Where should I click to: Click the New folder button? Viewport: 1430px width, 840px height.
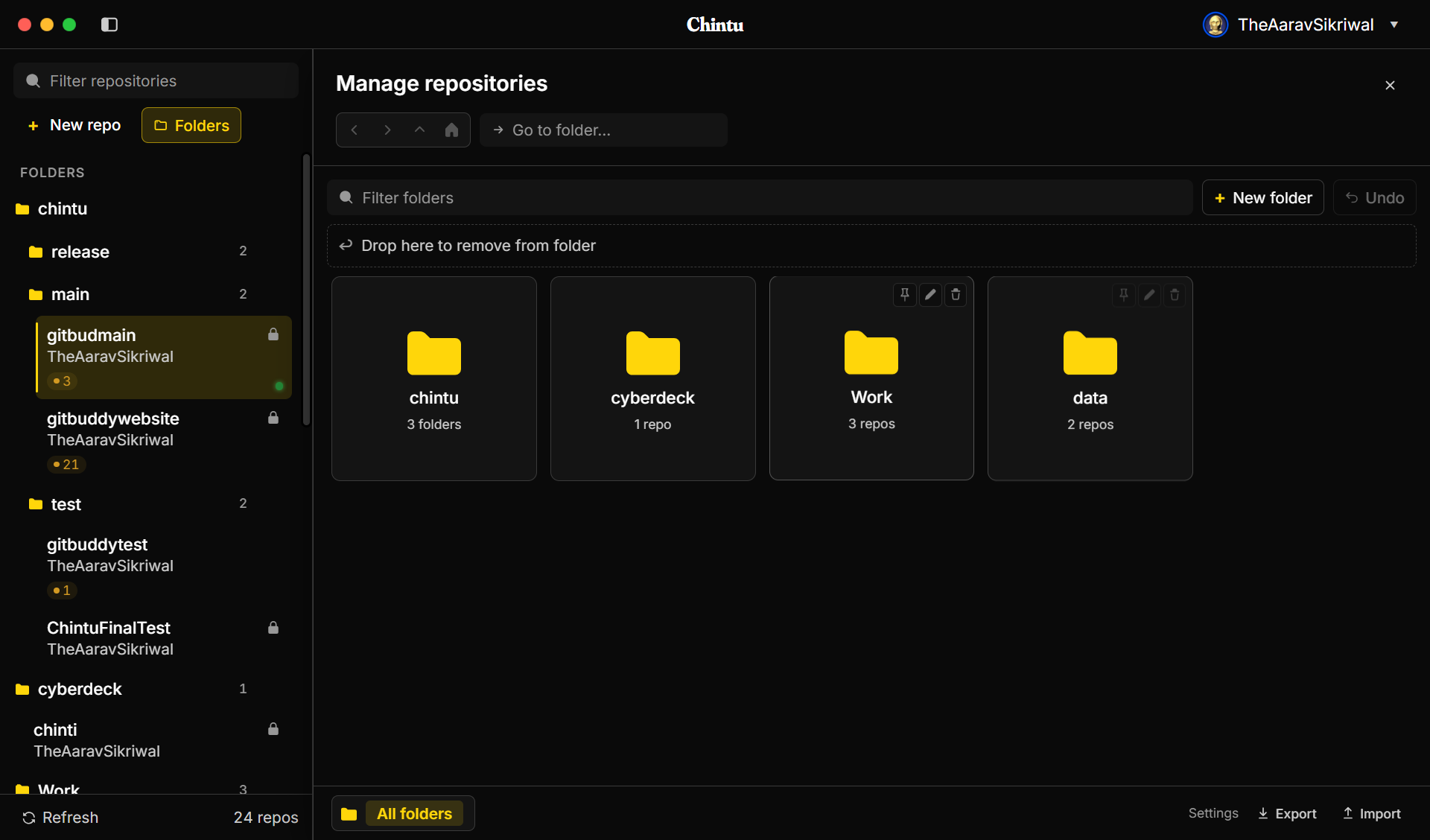click(1263, 197)
